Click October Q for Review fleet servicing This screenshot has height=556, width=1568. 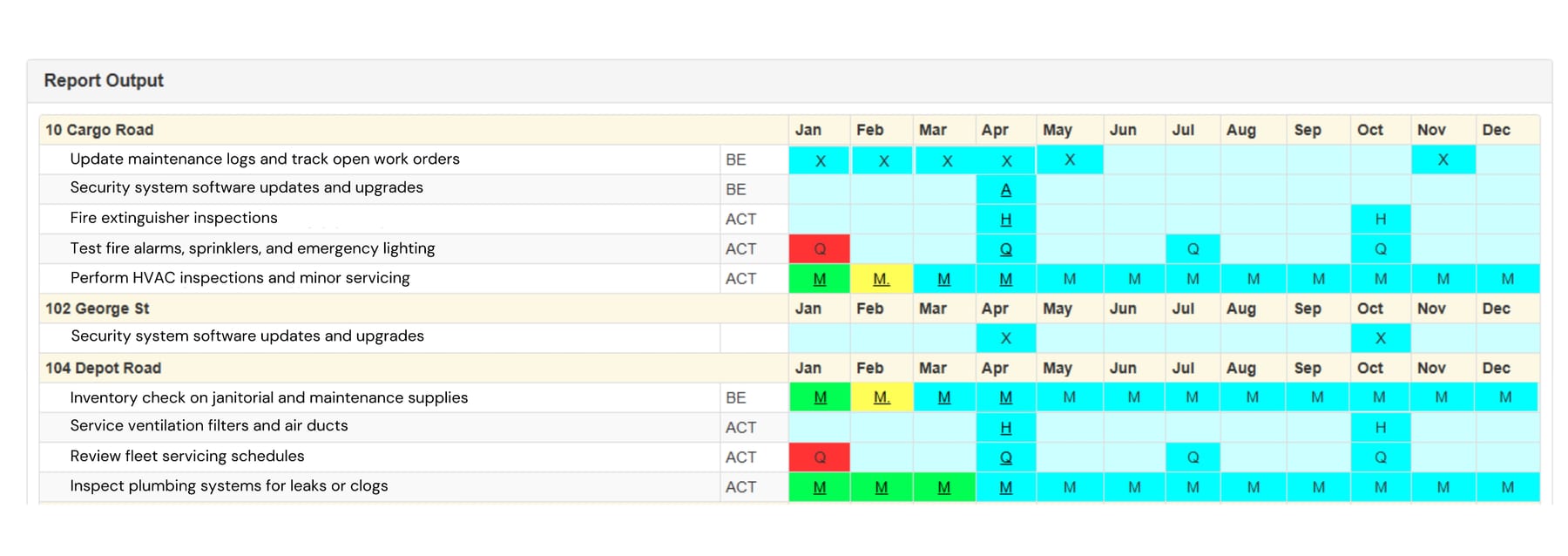tap(1381, 458)
